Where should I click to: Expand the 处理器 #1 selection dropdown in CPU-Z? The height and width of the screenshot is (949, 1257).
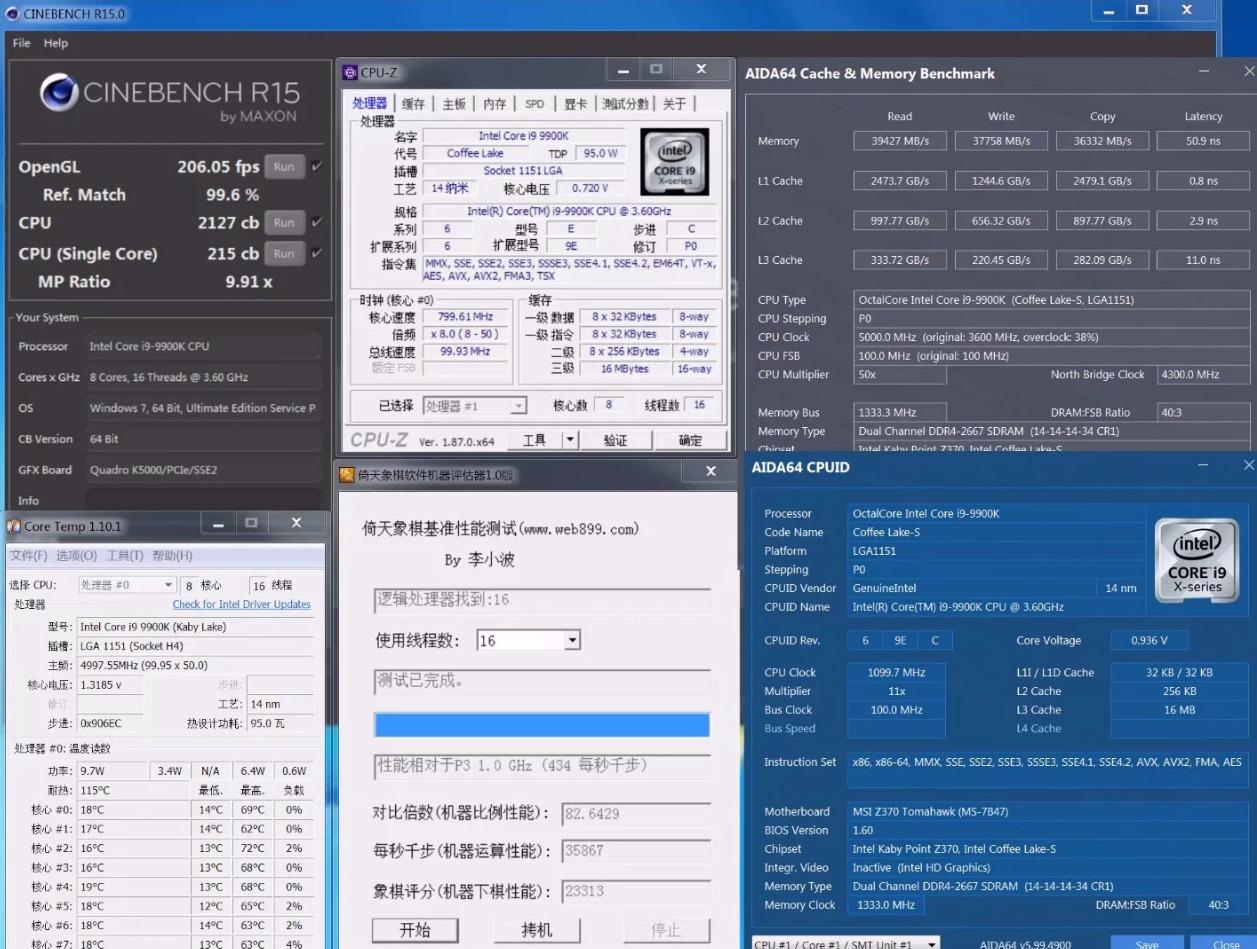[x=518, y=406]
